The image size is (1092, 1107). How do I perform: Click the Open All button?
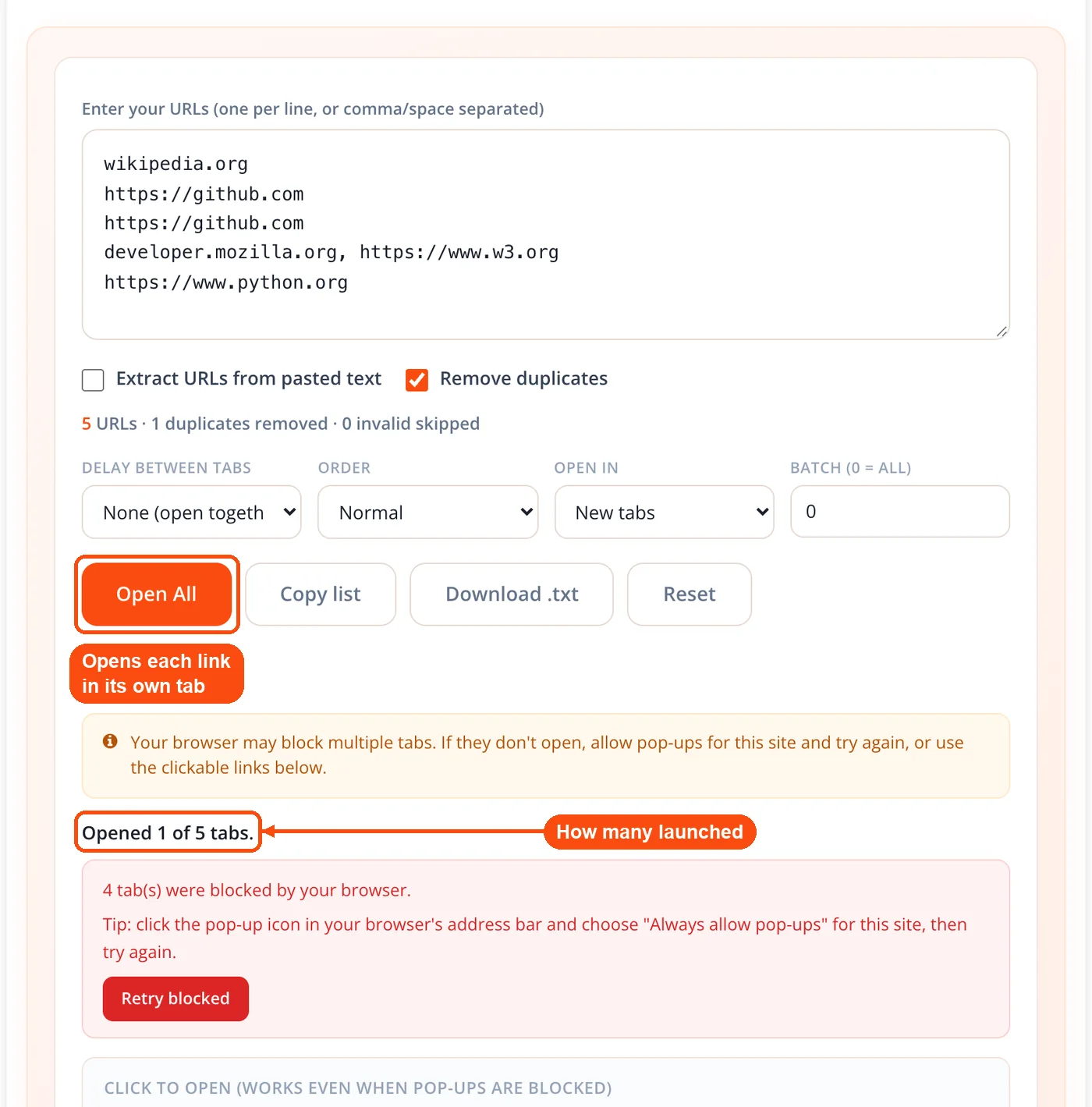click(157, 594)
